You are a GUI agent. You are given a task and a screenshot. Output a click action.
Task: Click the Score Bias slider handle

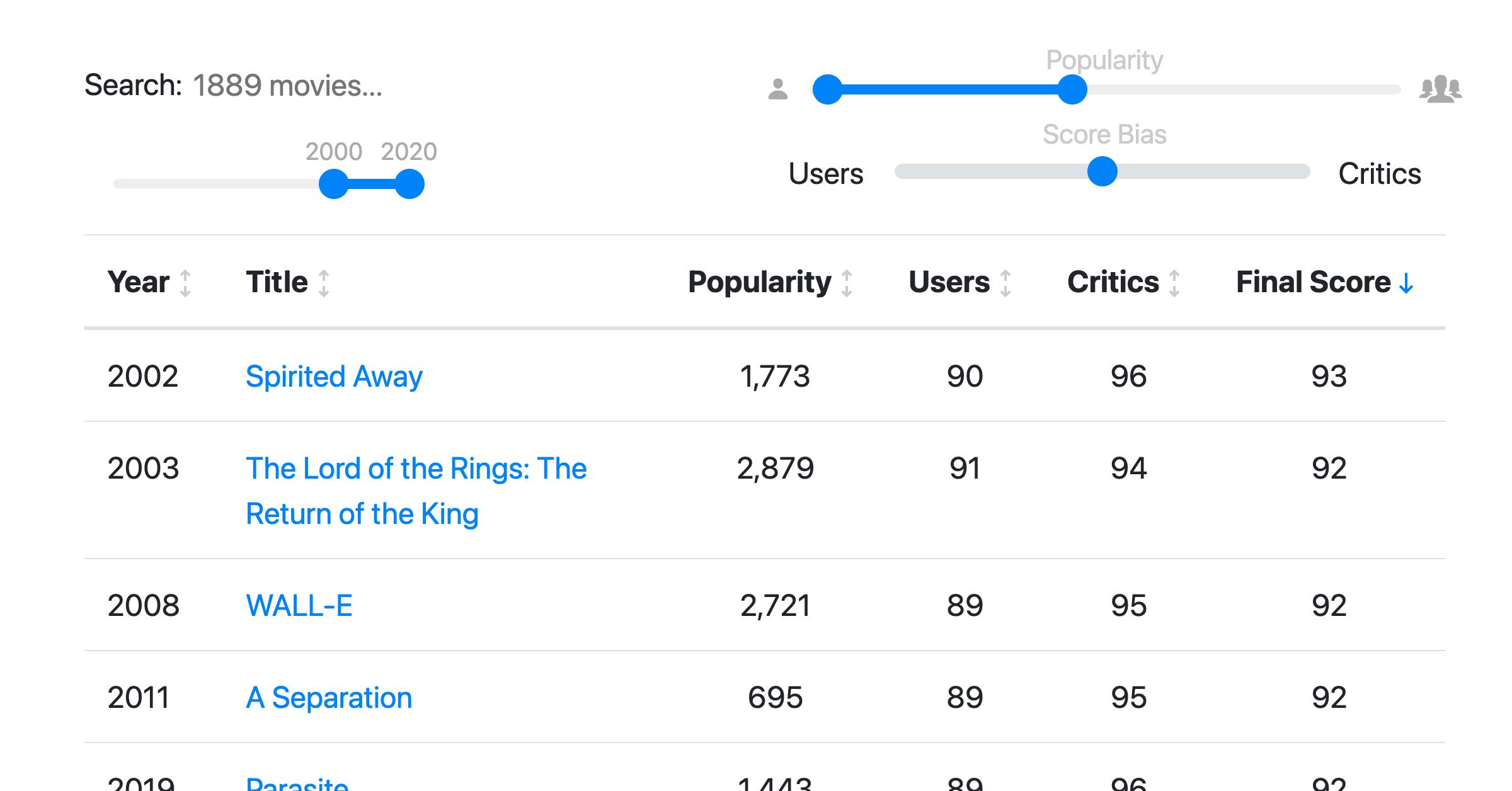pos(1102,171)
